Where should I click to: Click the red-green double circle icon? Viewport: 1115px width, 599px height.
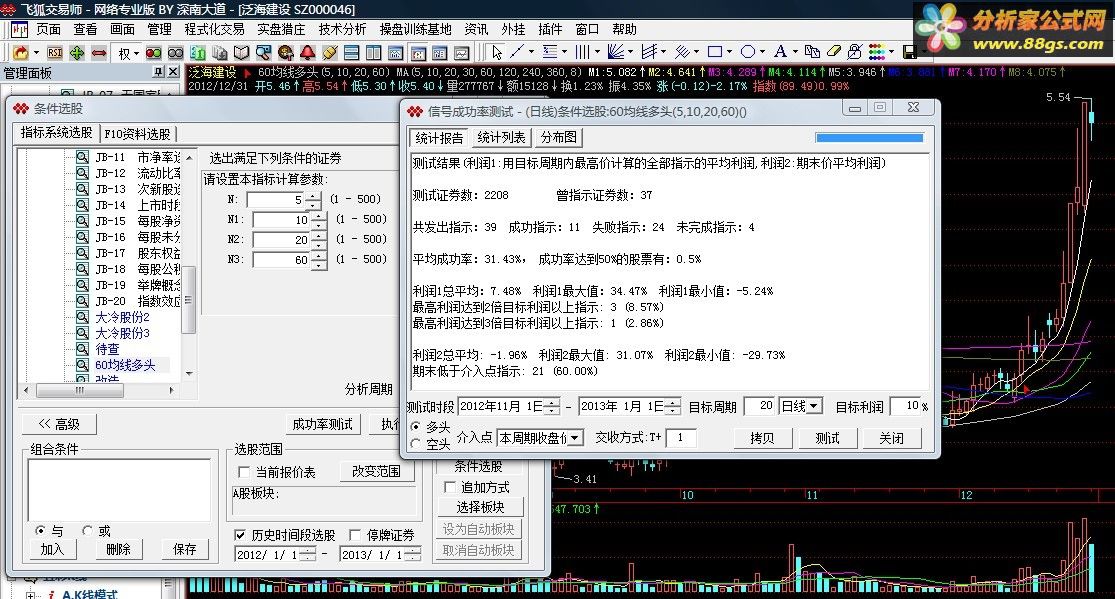(x=154, y=53)
